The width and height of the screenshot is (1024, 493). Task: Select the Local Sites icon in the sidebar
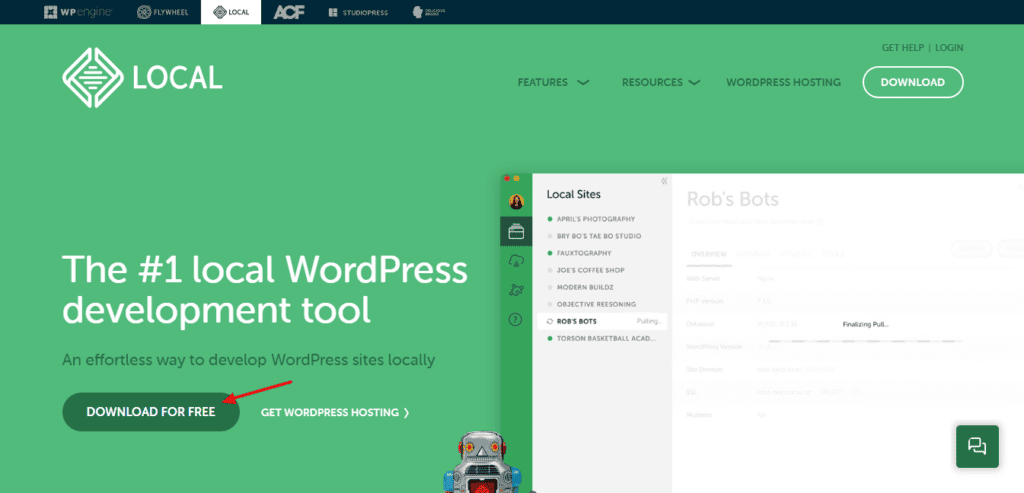click(516, 232)
